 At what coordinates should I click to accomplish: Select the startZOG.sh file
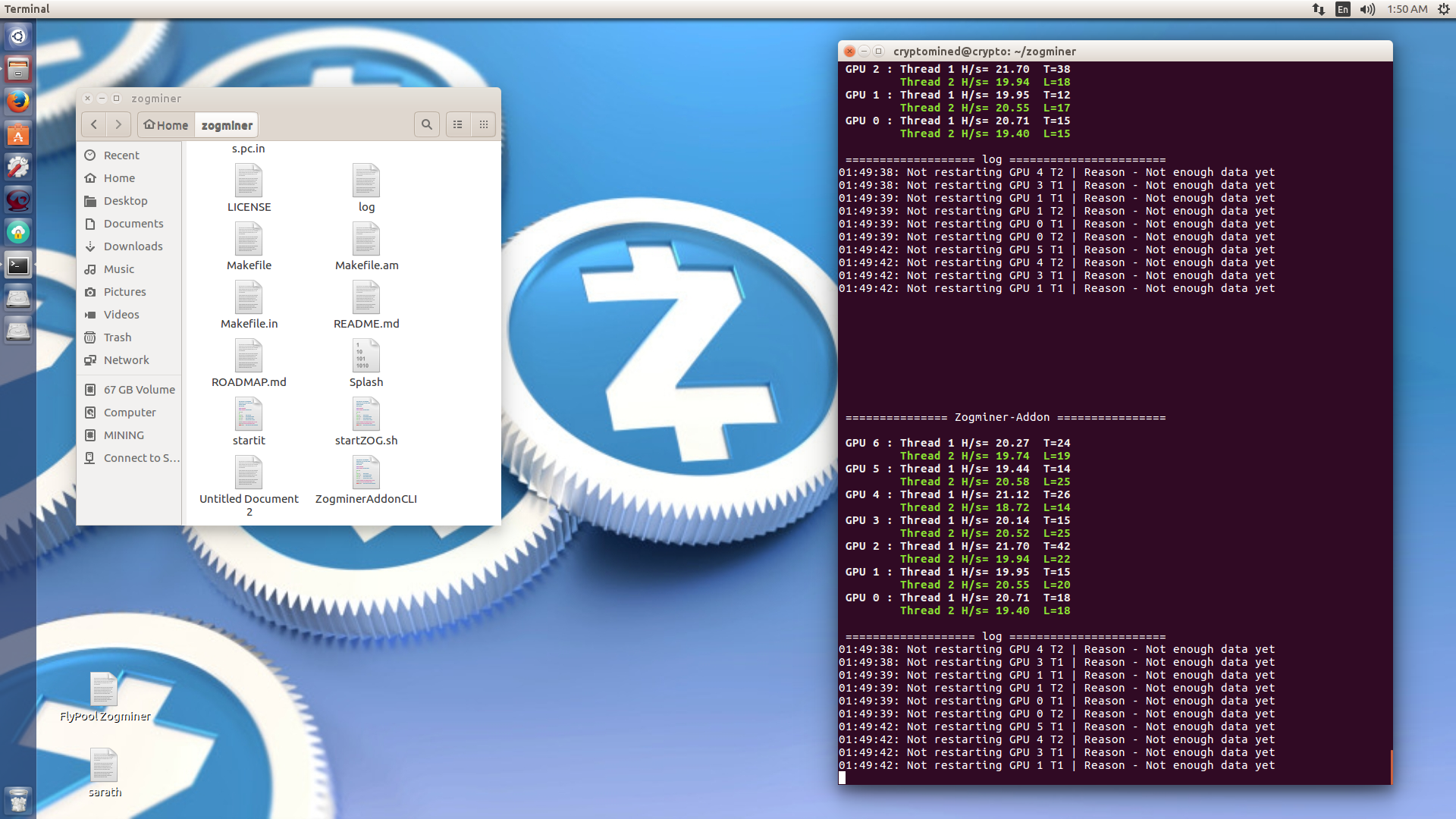(366, 421)
